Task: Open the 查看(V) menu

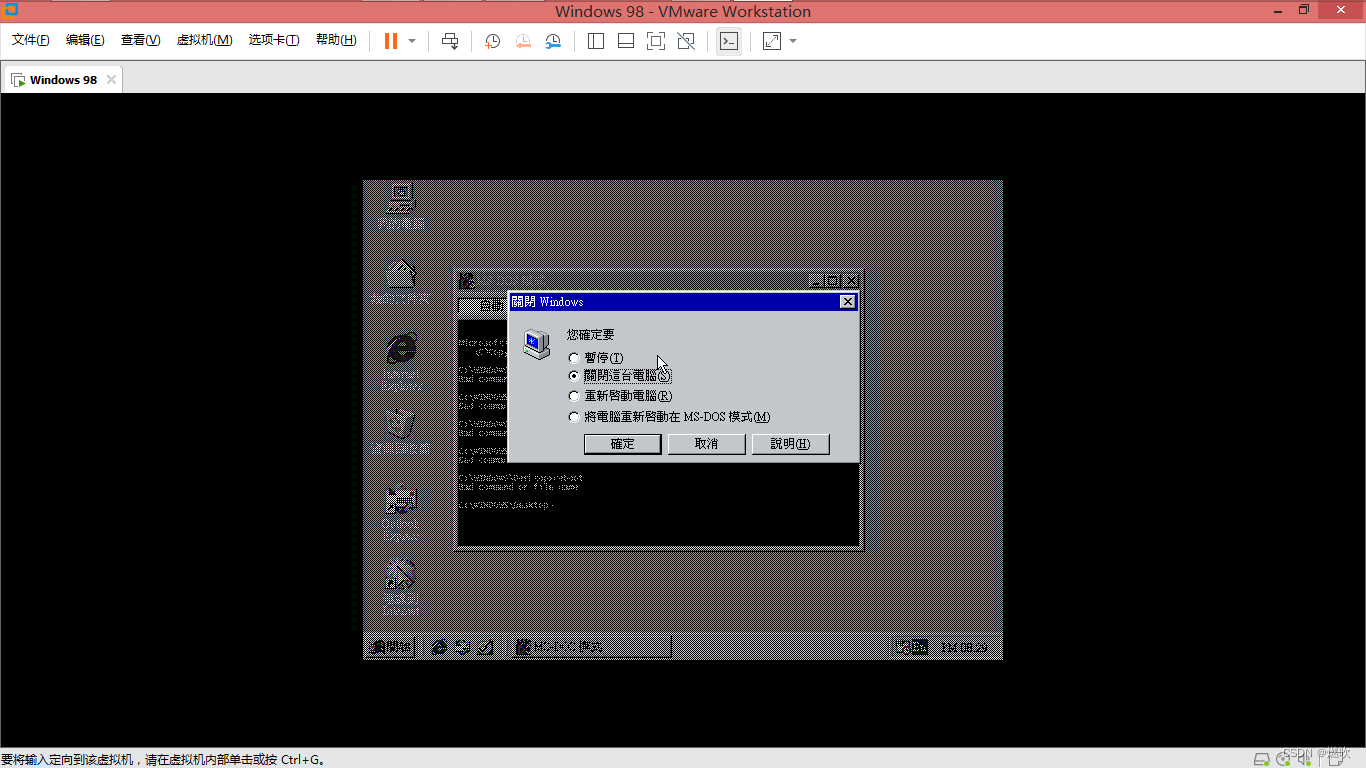Action: coord(140,40)
